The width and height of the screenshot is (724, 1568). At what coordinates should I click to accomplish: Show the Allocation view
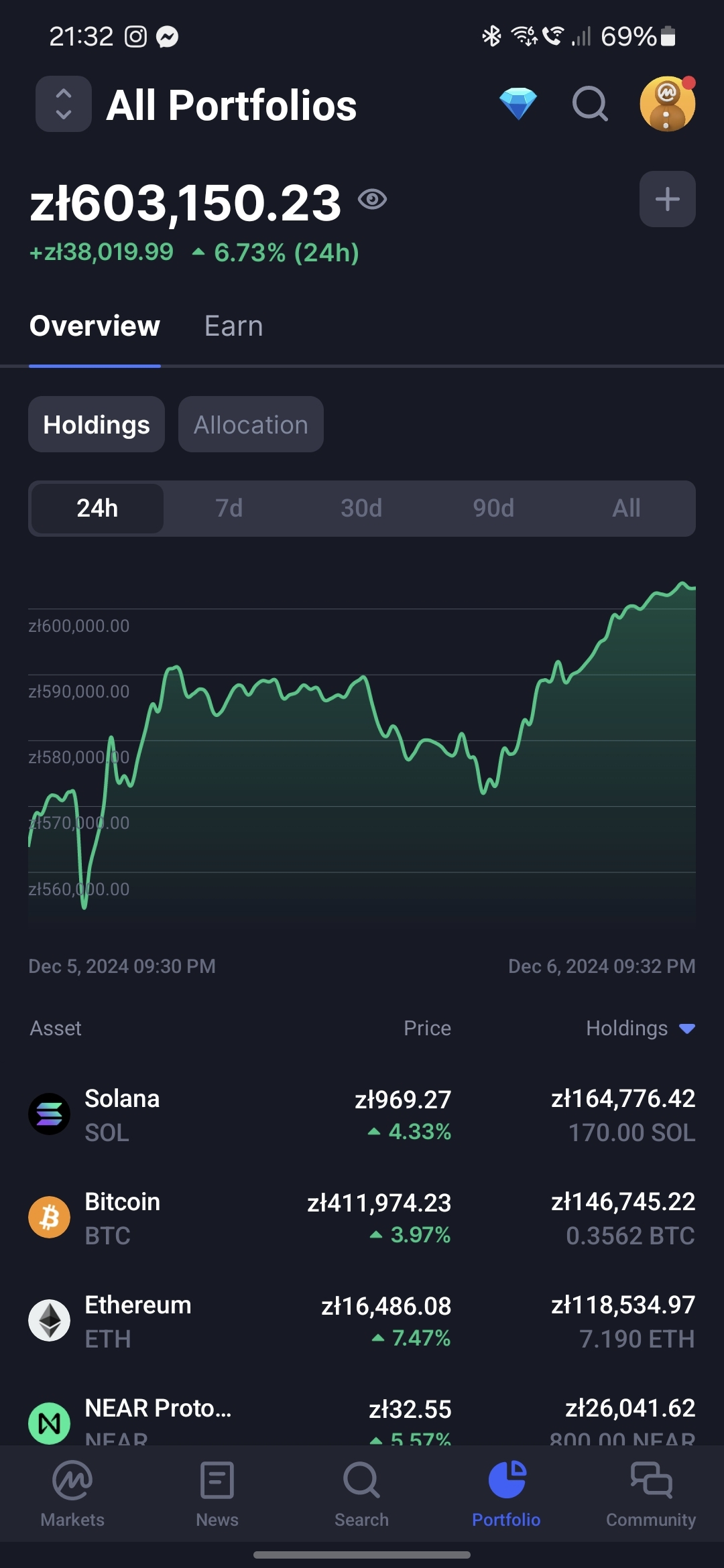251,425
